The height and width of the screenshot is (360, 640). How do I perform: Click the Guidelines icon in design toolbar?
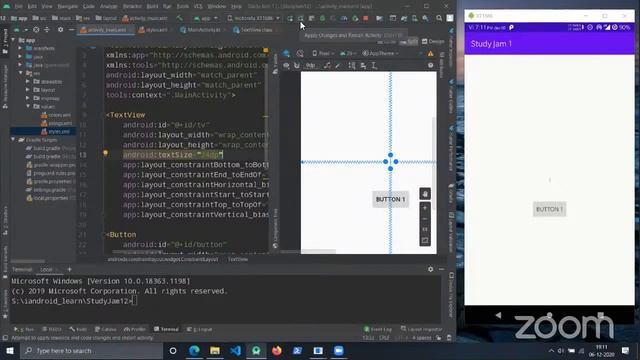374,65
